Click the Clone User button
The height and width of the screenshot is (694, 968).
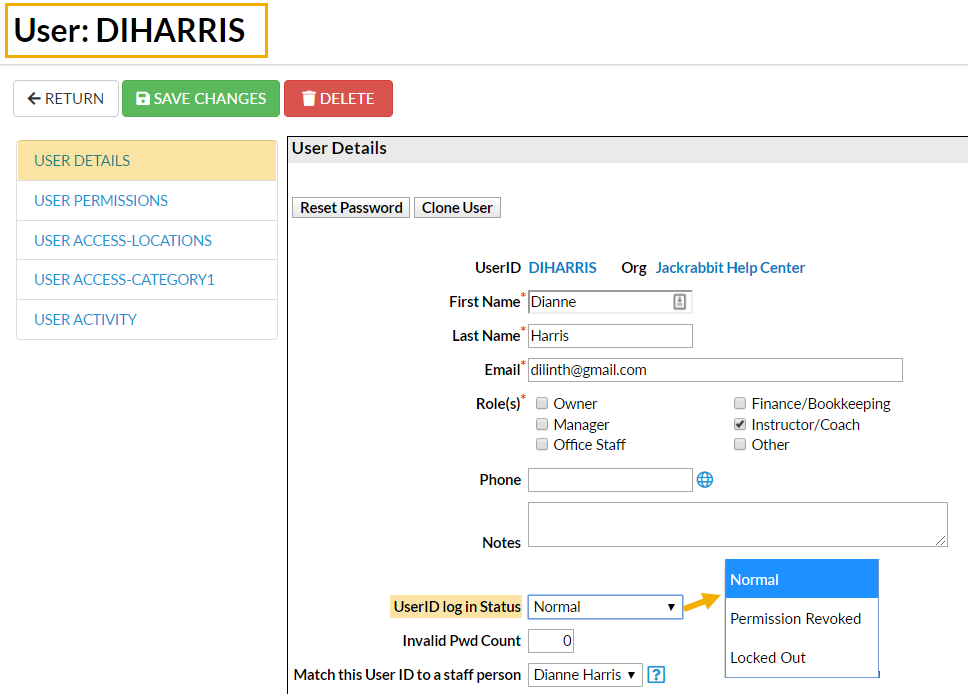point(457,207)
